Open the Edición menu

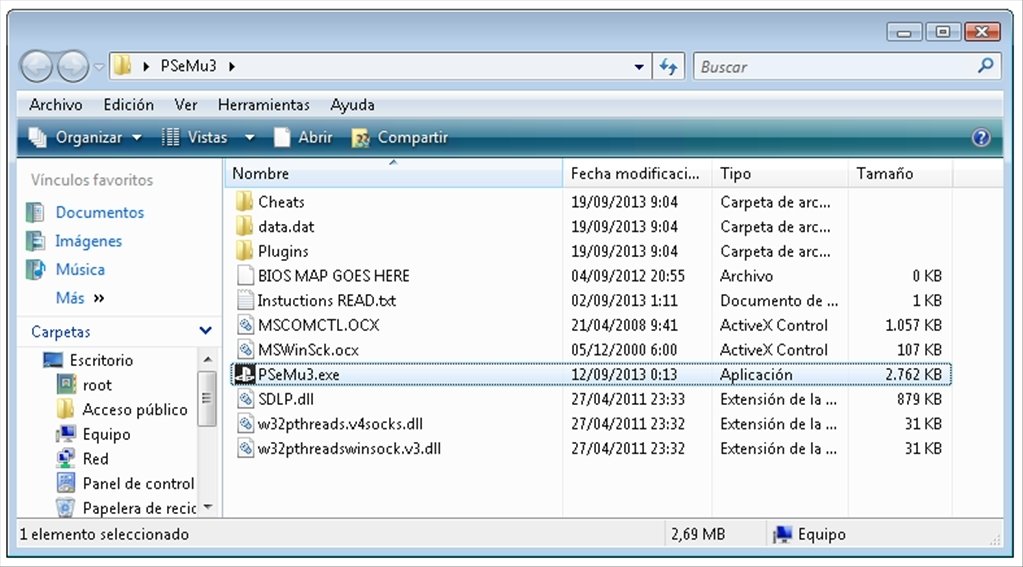point(129,104)
